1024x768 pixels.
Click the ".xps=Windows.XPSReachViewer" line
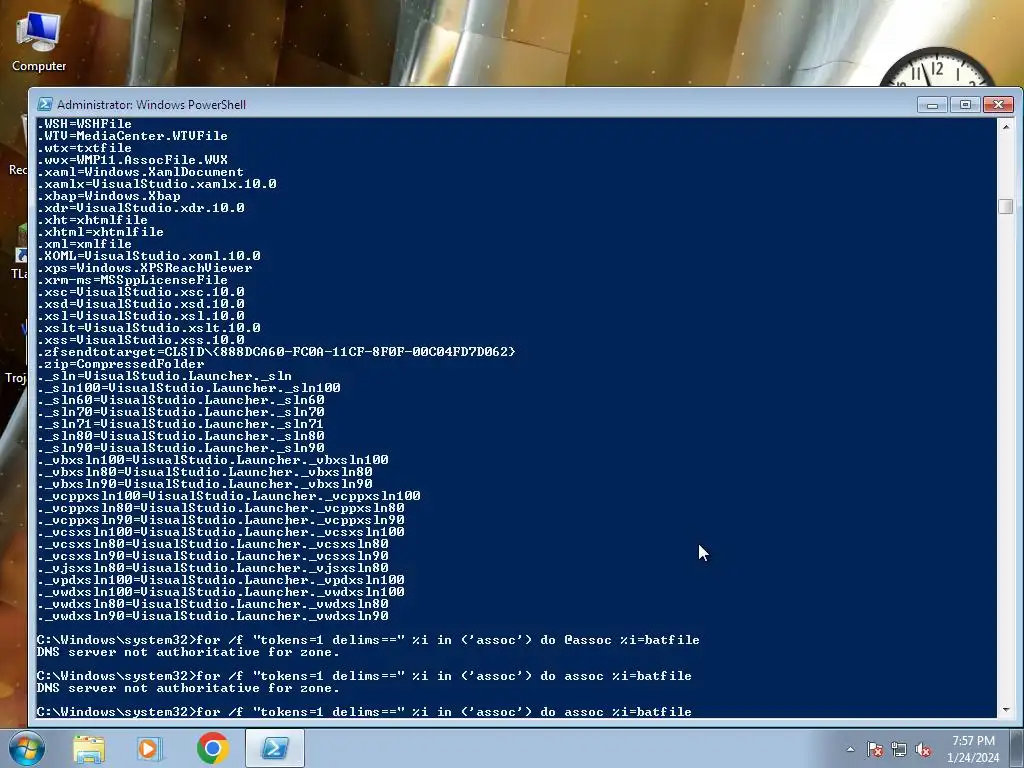[144, 268]
